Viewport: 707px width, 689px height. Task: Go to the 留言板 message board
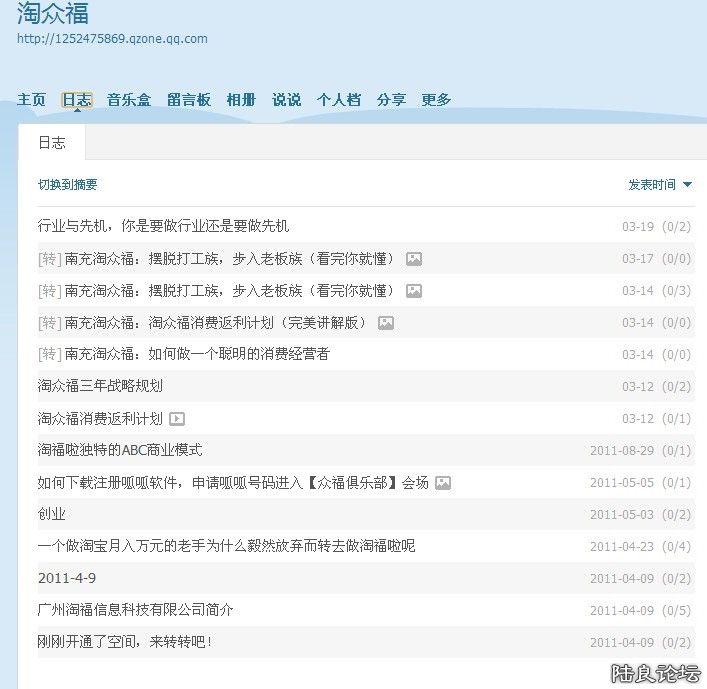[x=189, y=100]
